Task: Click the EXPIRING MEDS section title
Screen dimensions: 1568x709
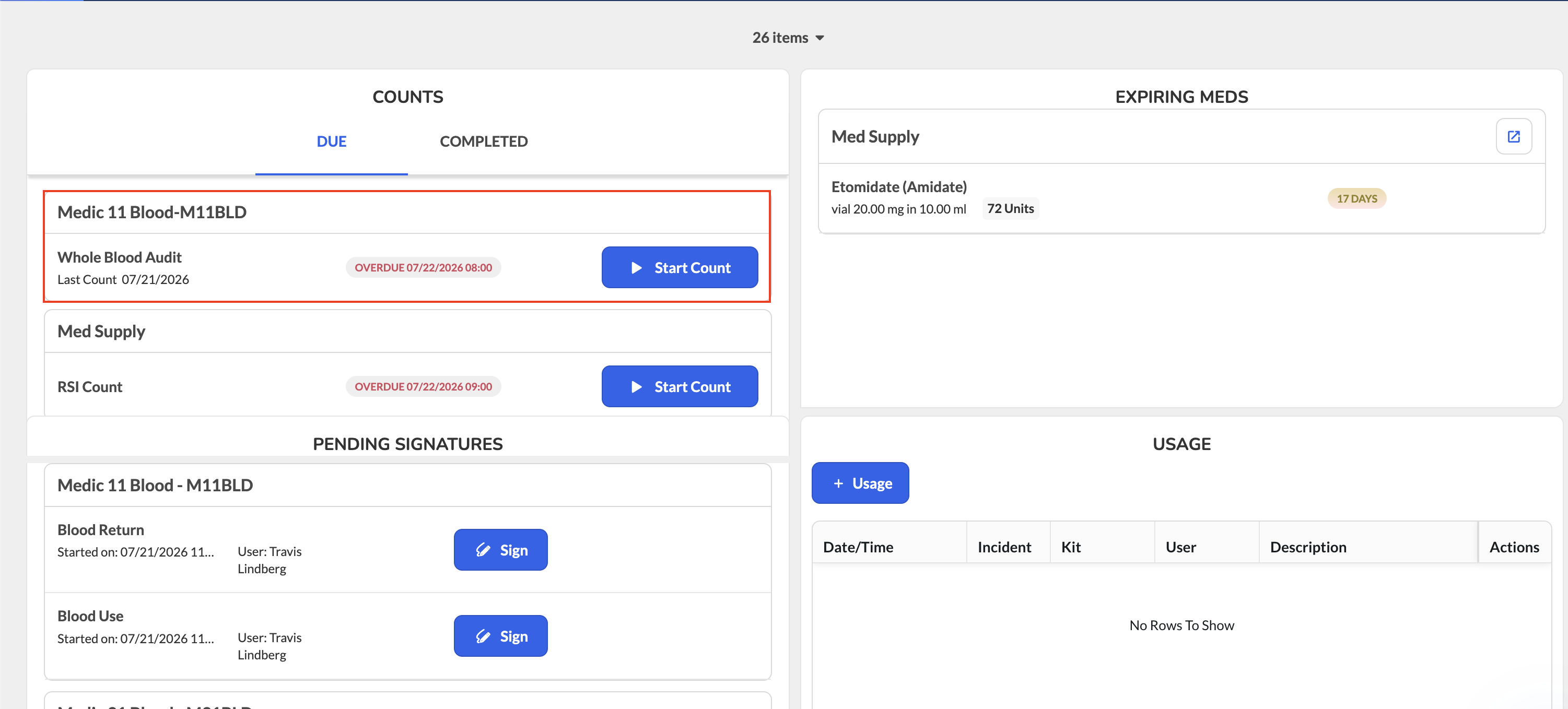Action: point(1181,97)
